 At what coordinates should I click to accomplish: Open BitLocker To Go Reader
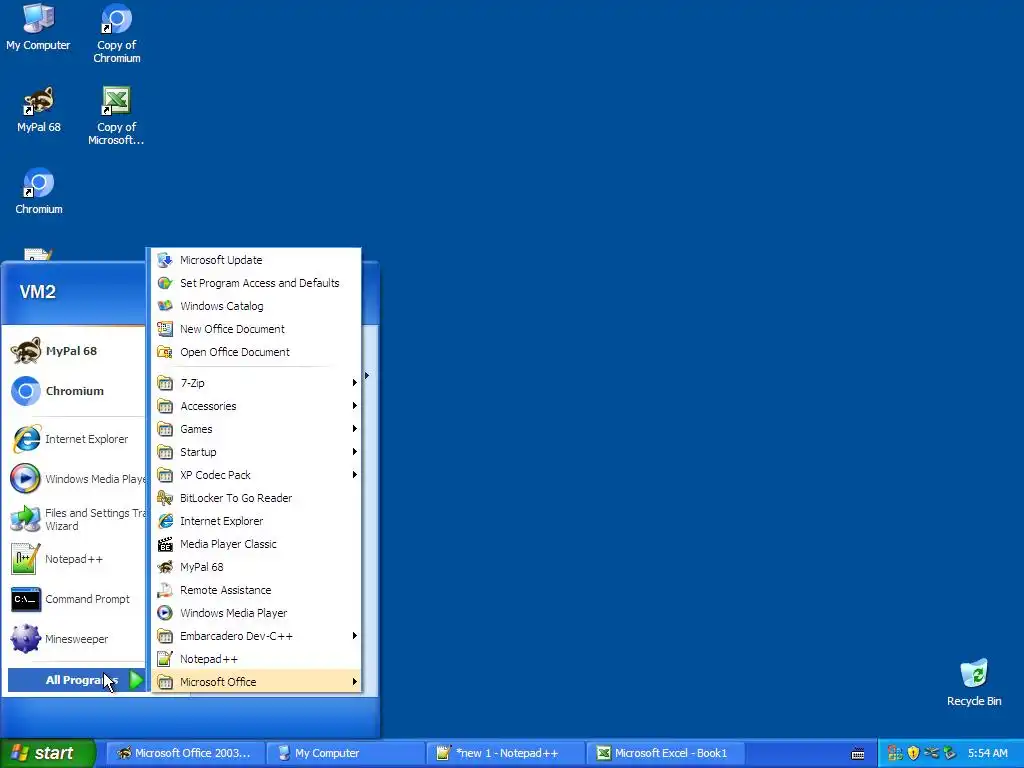click(257, 498)
